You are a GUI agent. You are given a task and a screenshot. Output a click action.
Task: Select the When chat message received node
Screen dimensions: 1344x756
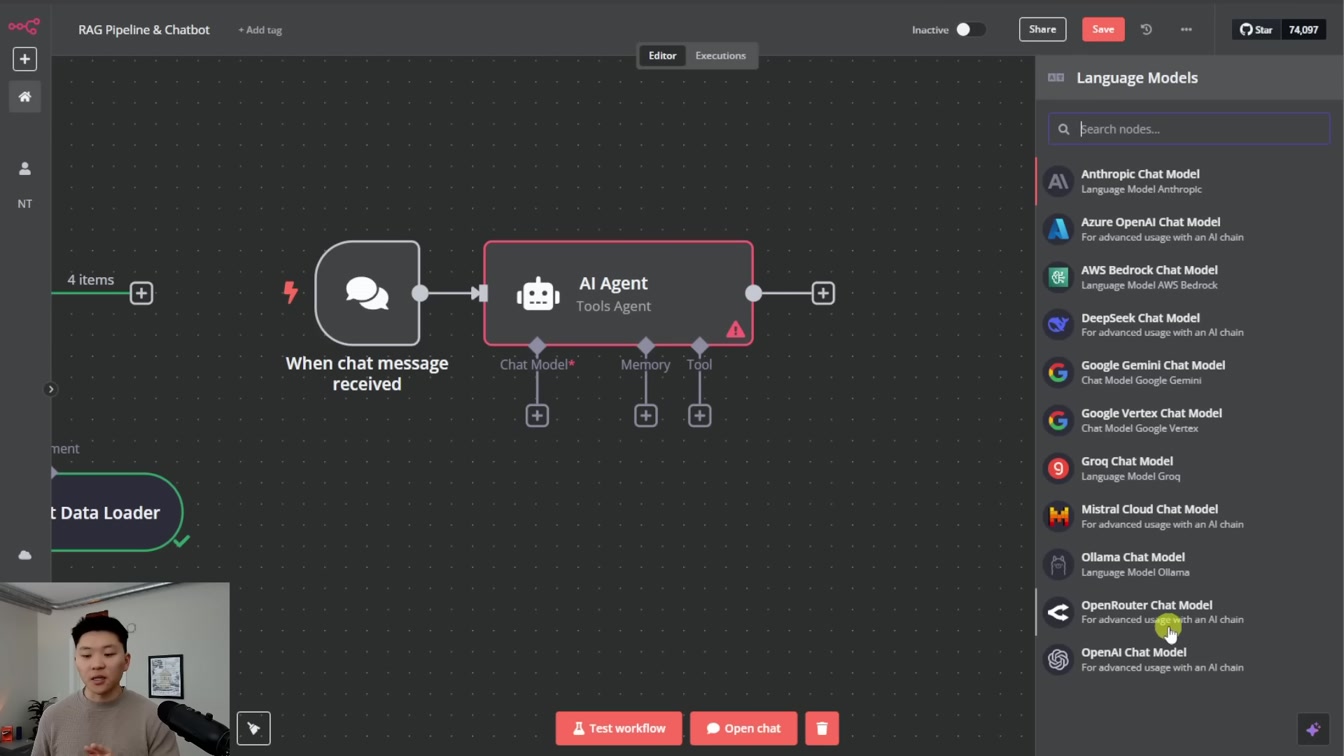tap(367, 293)
